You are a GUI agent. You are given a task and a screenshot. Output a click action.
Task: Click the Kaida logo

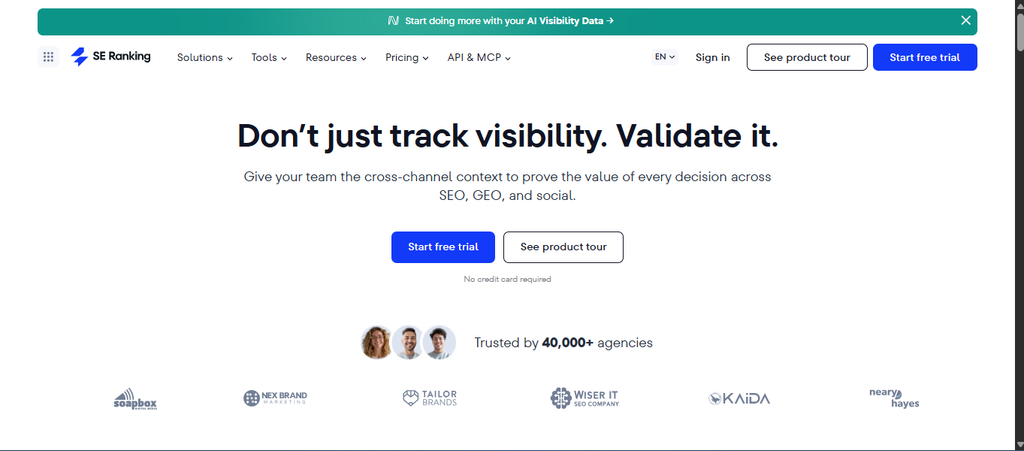point(739,398)
